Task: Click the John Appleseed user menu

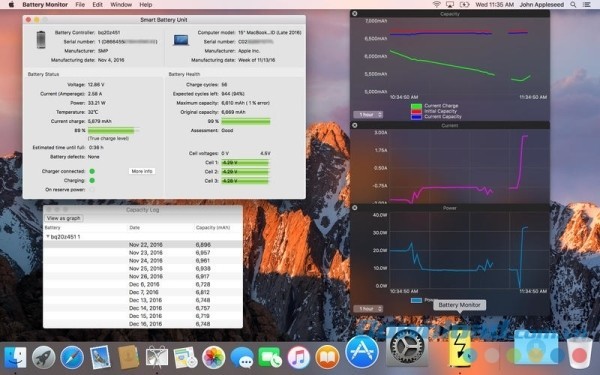Action: [x=541, y=5]
